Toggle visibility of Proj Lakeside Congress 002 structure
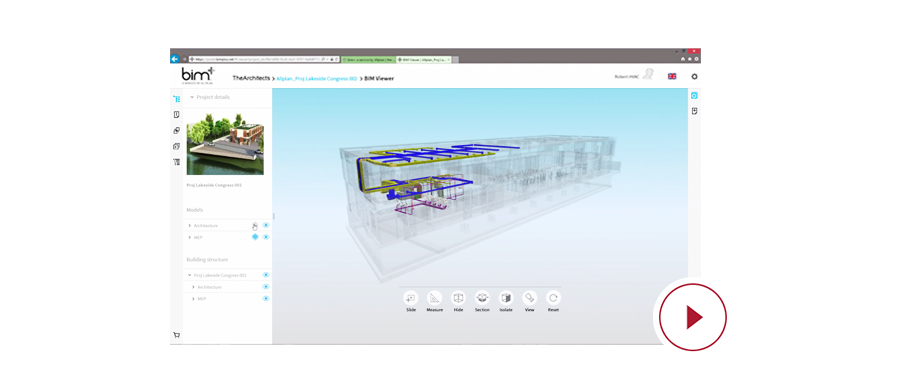Screen dimensions: 900x368 [266, 276]
